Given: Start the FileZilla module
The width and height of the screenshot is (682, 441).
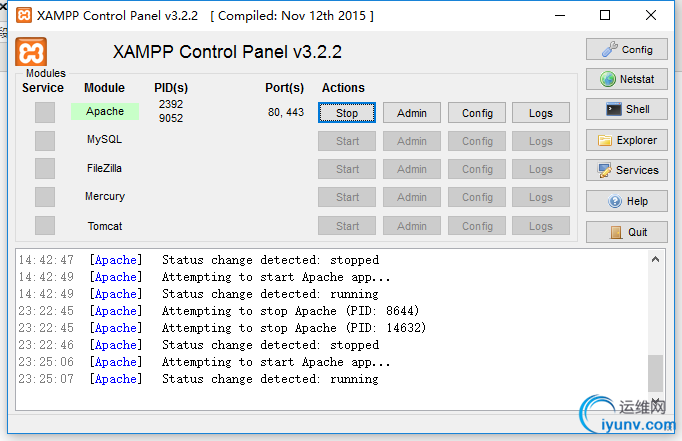Looking at the screenshot, I should point(347,169).
